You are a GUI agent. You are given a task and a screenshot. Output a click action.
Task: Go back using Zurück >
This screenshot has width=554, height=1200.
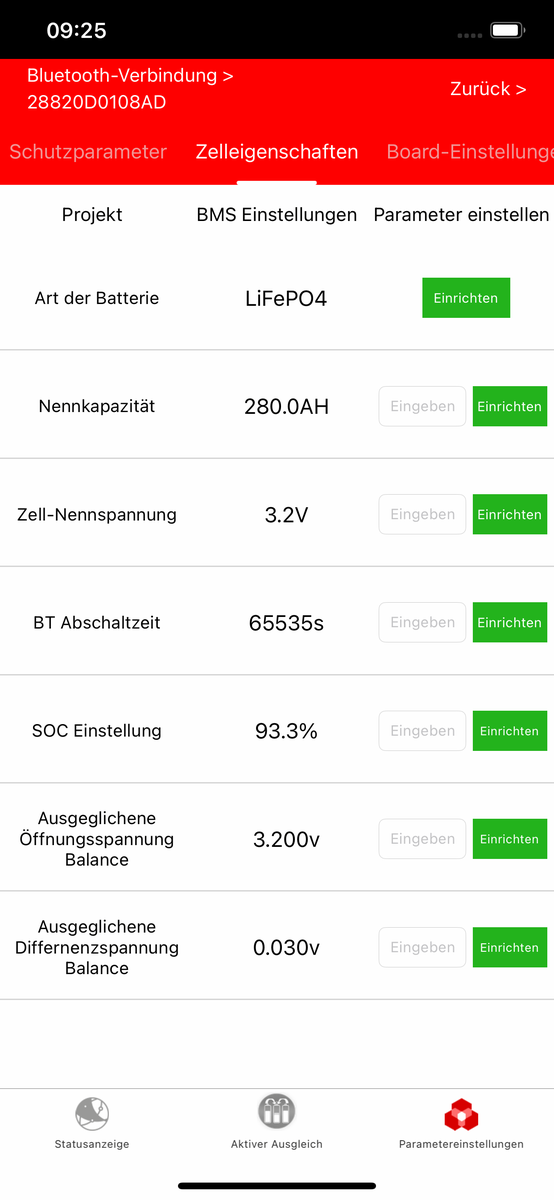(x=488, y=89)
